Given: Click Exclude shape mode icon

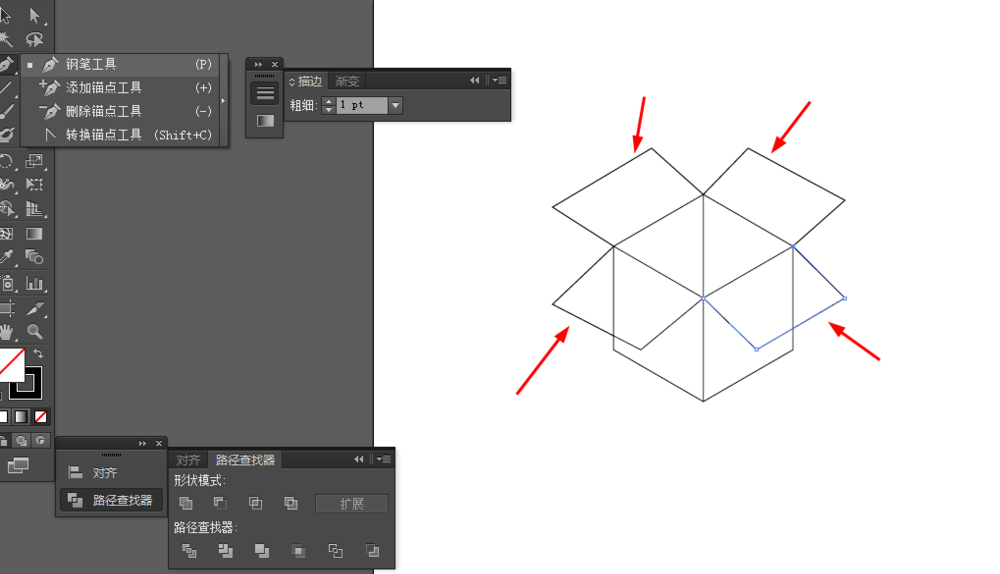Looking at the screenshot, I should [x=291, y=503].
